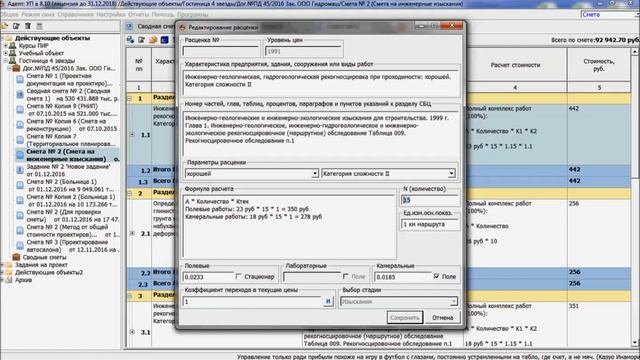Click the briefcase icon of Сводные сметы
Image resolution: width=640 pixels, height=360 pixels.
point(16,257)
